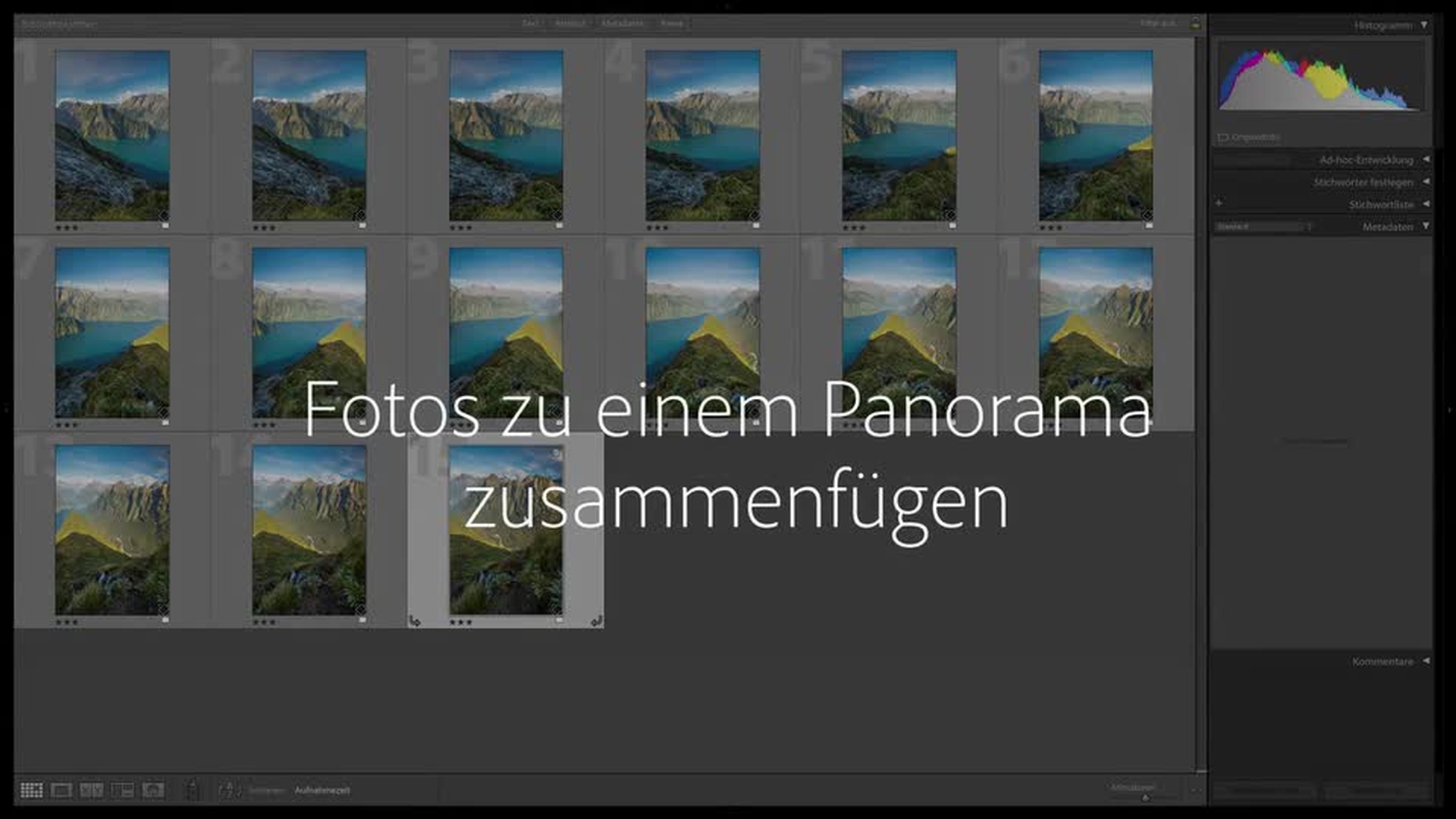This screenshot has width=1456, height=819.
Task: Click the filter lock icon
Action: pos(1195,24)
